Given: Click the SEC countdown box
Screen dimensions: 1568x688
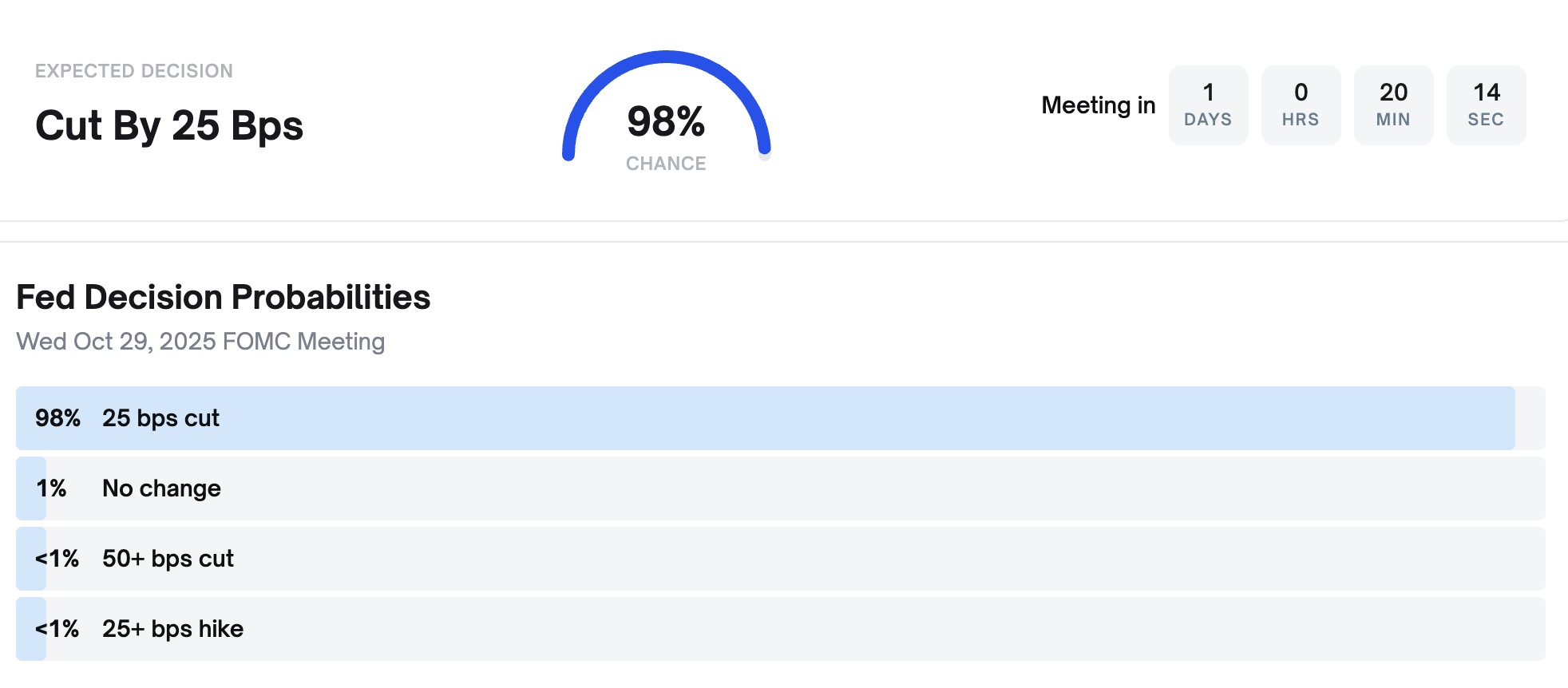Looking at the screenshot, I should (1486, 105).
